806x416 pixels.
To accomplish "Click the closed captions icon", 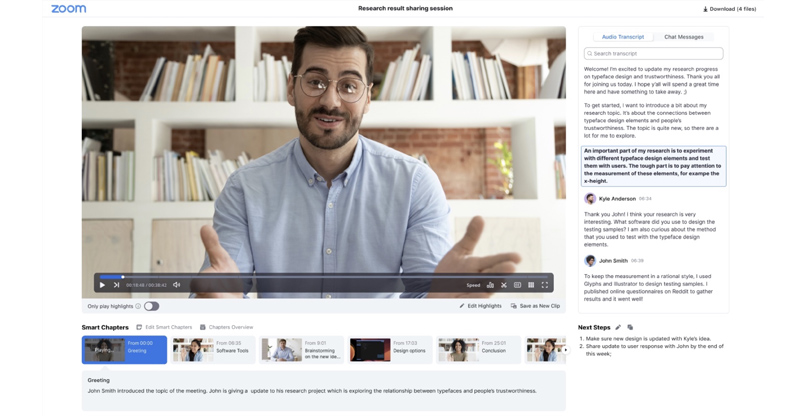I will tap(517, 285).
